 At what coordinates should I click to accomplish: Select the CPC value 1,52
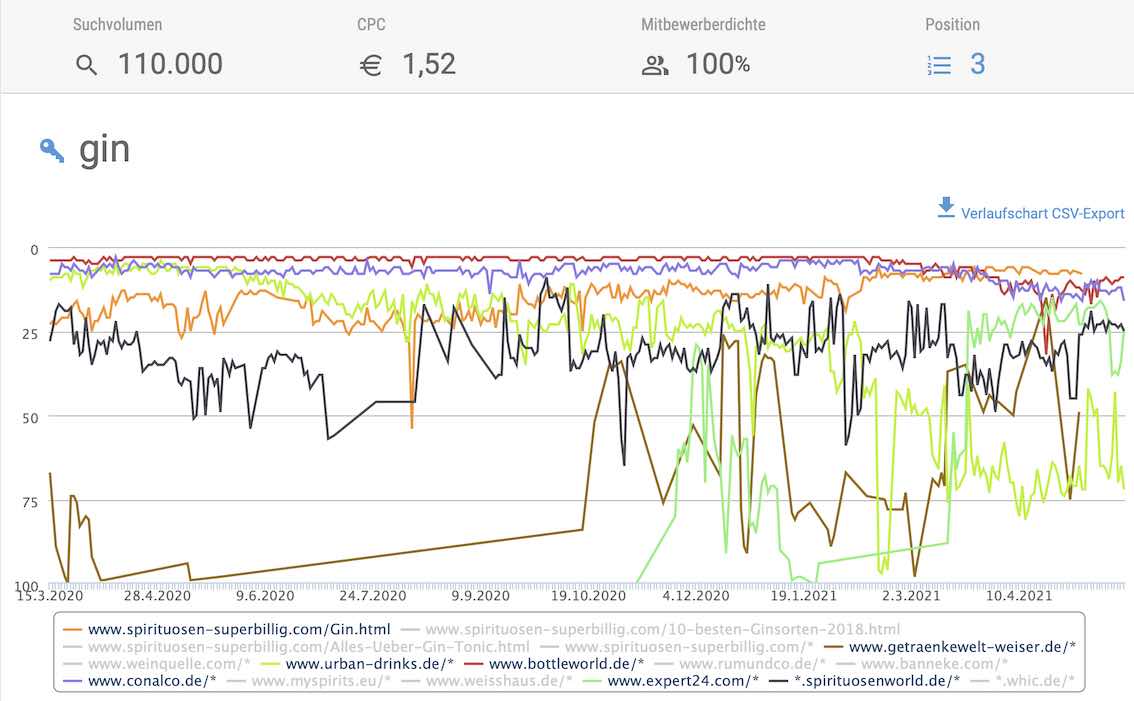pos(429,64)
